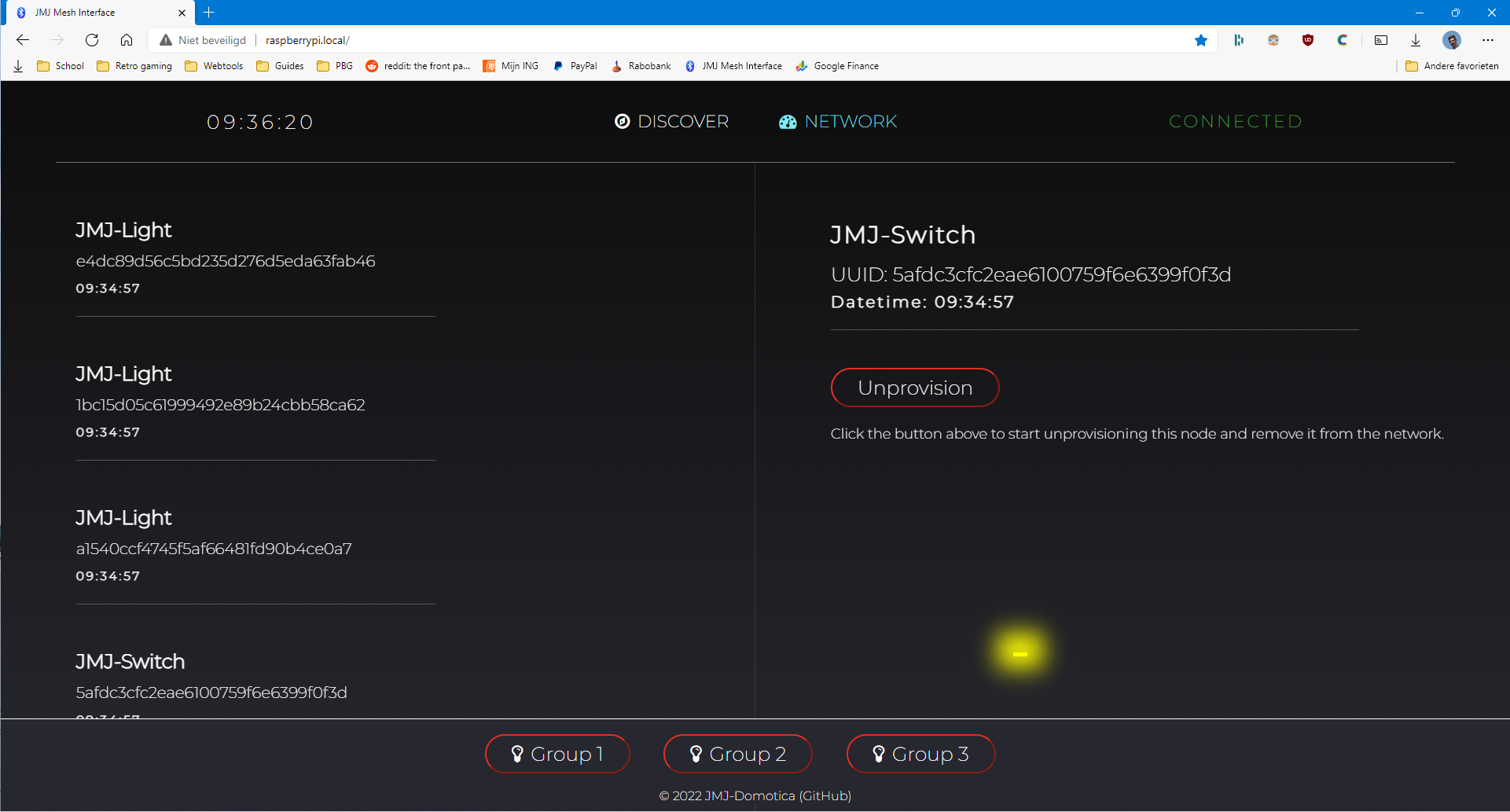
Task: Click inside the address bar
Action: pos(550,39)
